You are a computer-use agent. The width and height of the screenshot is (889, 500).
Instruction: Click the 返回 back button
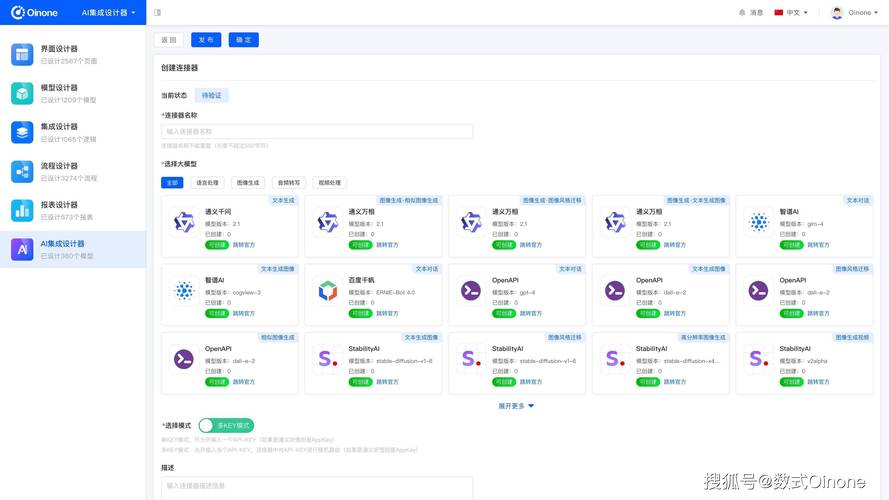pos(168,40)
